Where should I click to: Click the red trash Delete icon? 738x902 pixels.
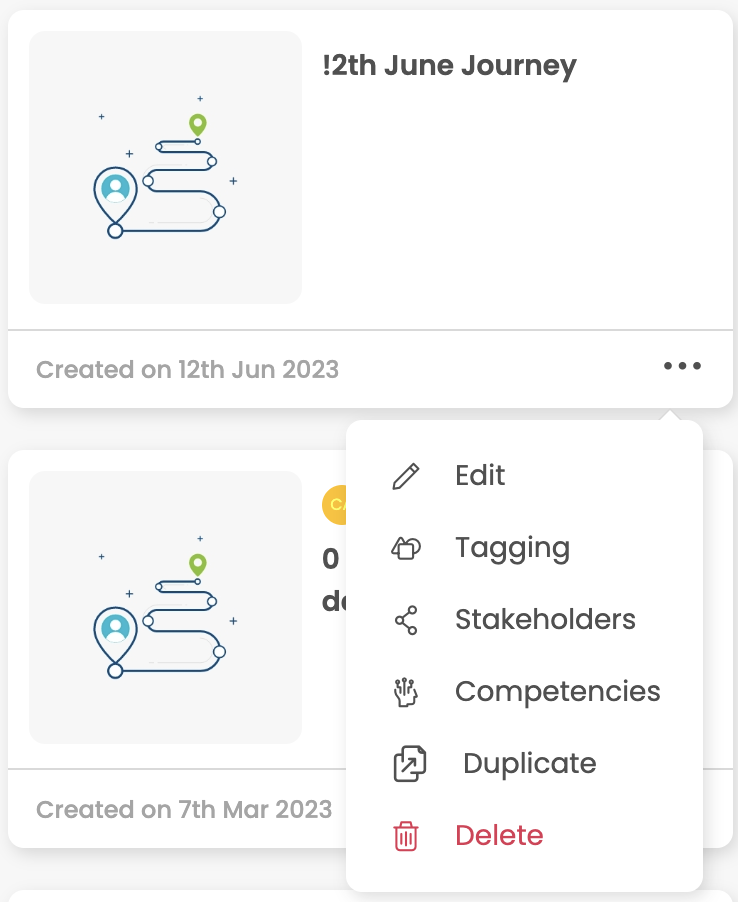[x=406, y=836]
